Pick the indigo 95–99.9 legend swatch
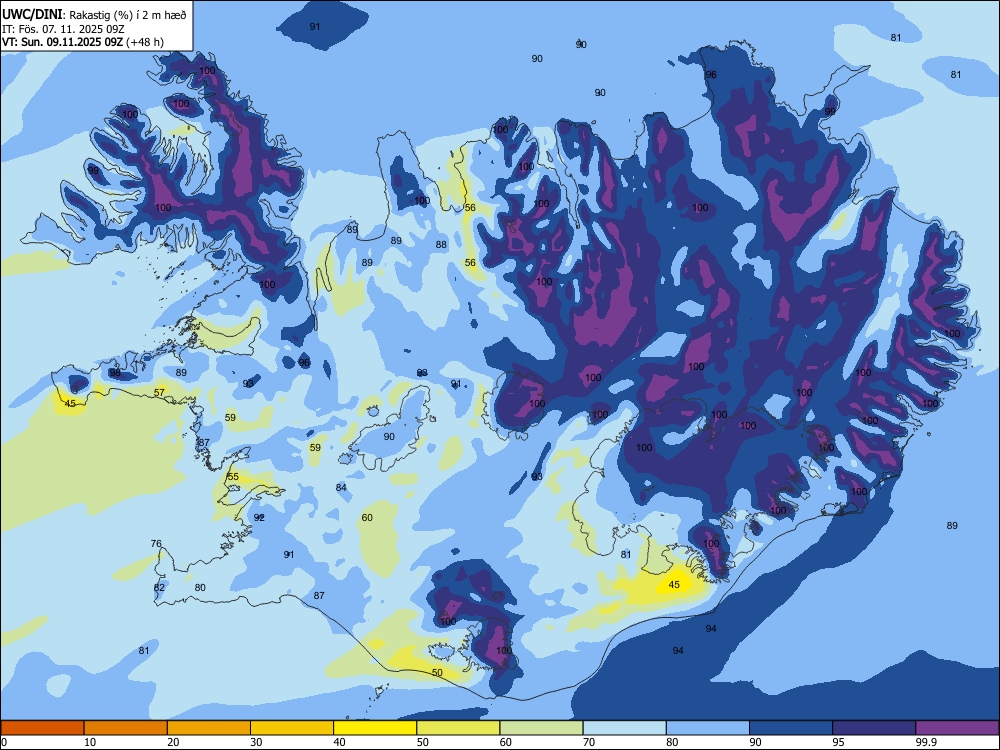The width and height of the screenshot is (1000, 750). click(874, 728)
